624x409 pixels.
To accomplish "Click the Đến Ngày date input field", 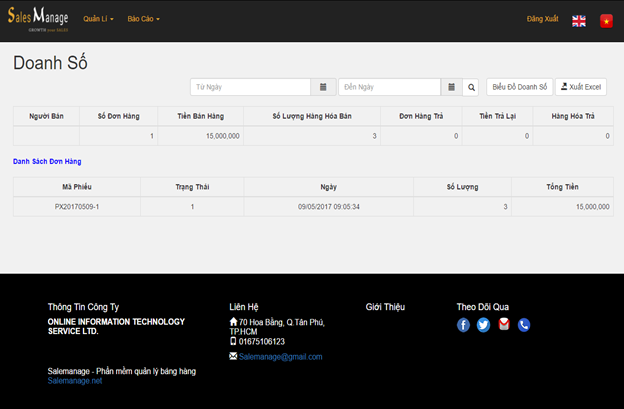I will [389, 87].
